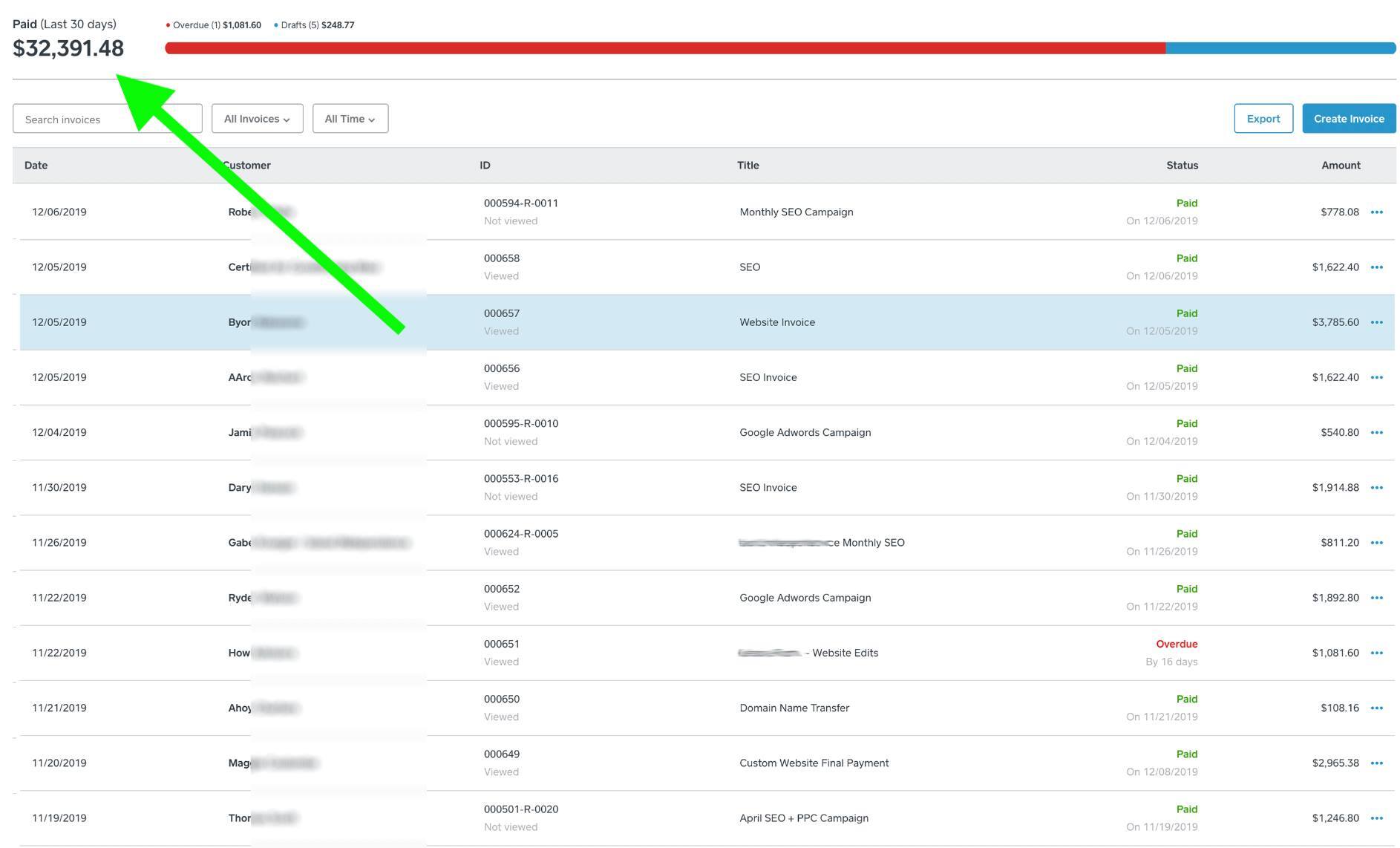Expand the All Time date dropdown
This screenshot has height=848, width=1400.
point(350,119)
